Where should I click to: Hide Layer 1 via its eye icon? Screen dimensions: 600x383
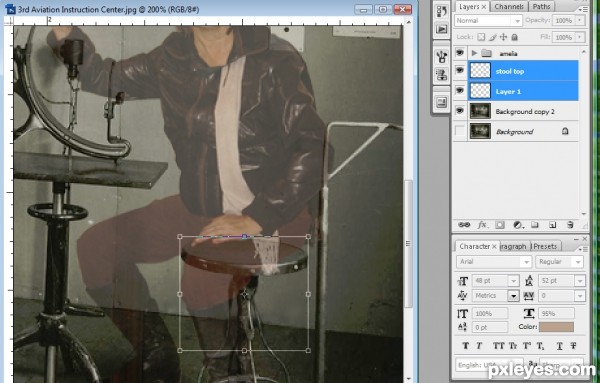(460, 91)
